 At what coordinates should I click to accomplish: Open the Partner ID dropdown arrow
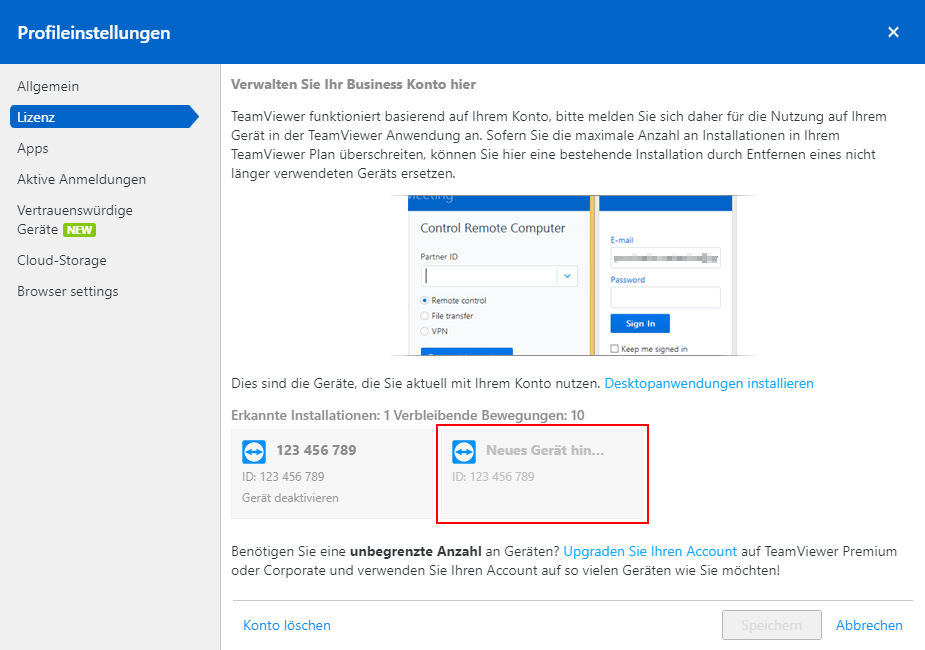pos(567,276)
